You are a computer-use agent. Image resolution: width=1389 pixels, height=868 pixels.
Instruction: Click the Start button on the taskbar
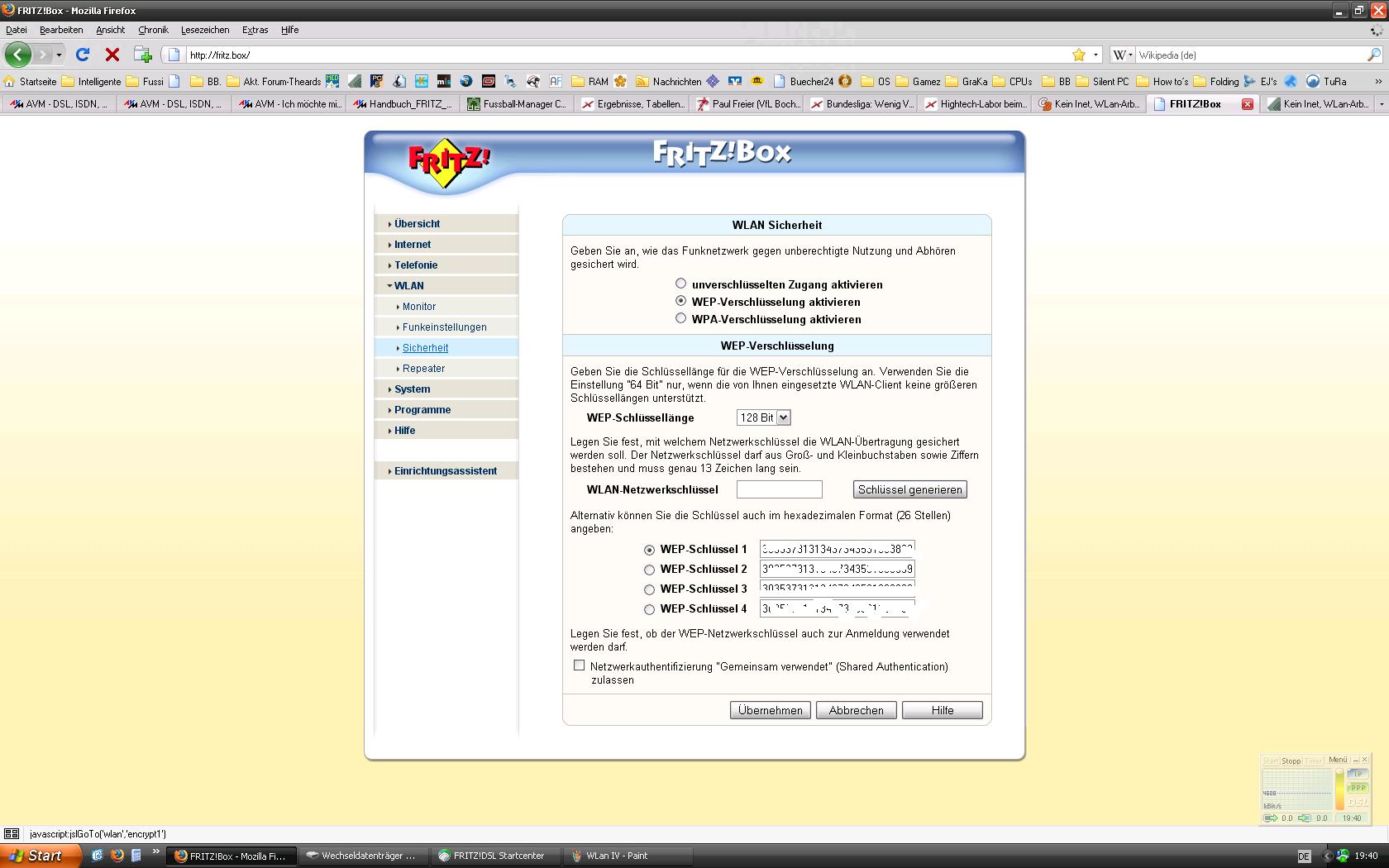click(41, 856)
